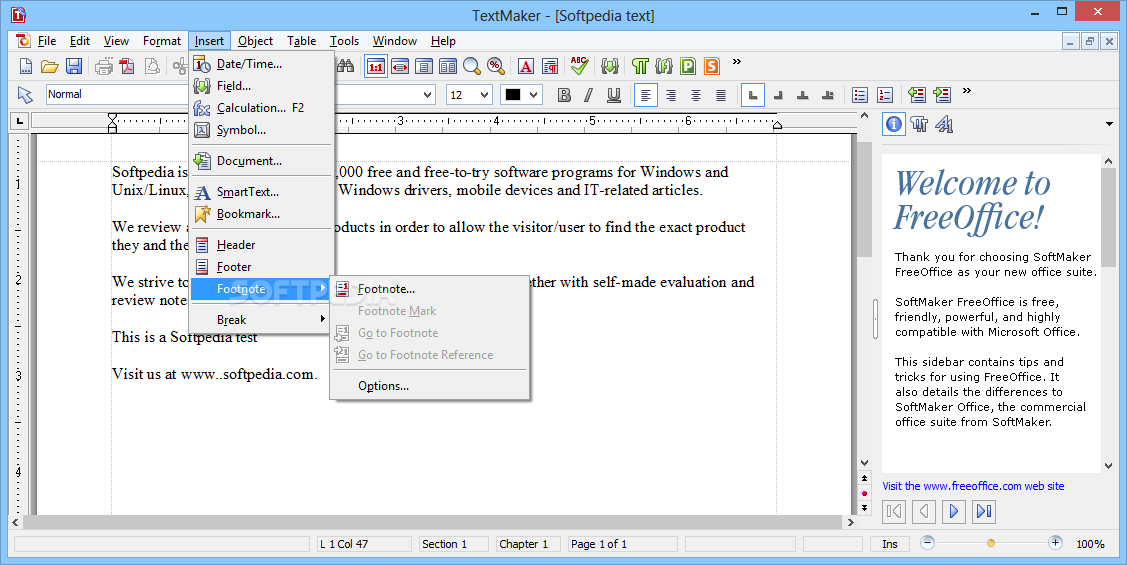Justify the paragraph text
Image resolution: width=1127 pixels, height=565 pixels.
point(721,95)
